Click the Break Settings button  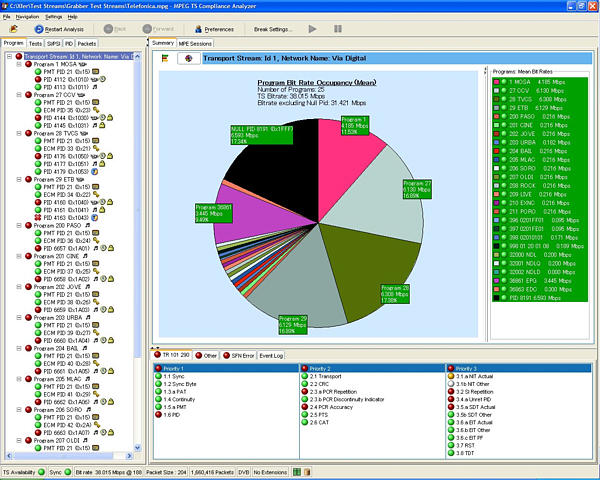coord(273,29)
